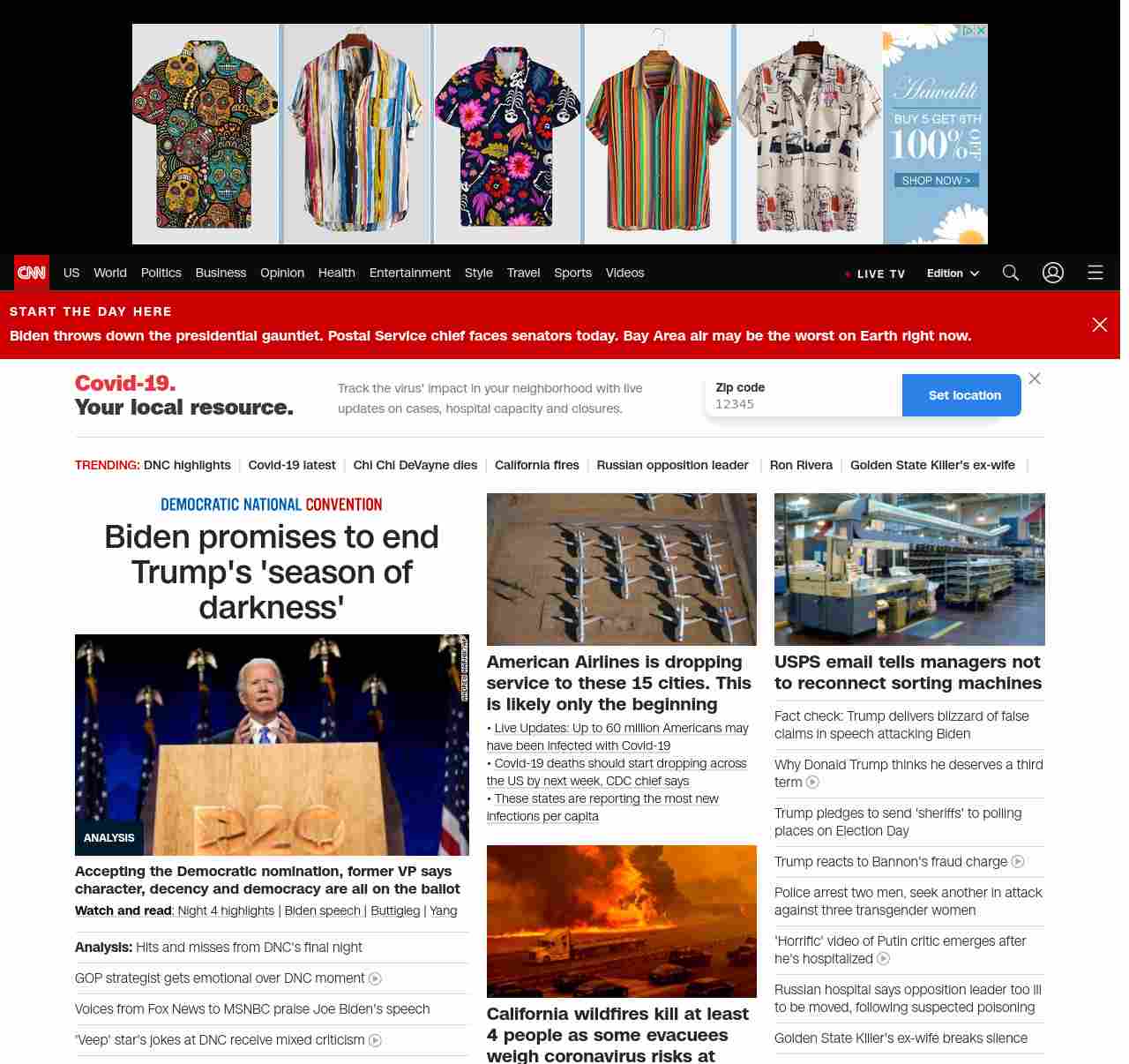1129x1064 pixels.
Task: Open the USPS email sorting machines headline
Action: coord(908,672)
